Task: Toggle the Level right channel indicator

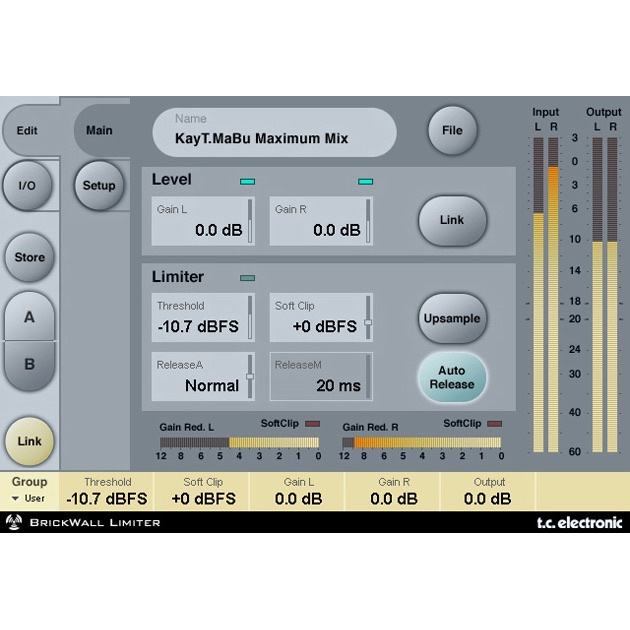Action: (x=365, y=182)
